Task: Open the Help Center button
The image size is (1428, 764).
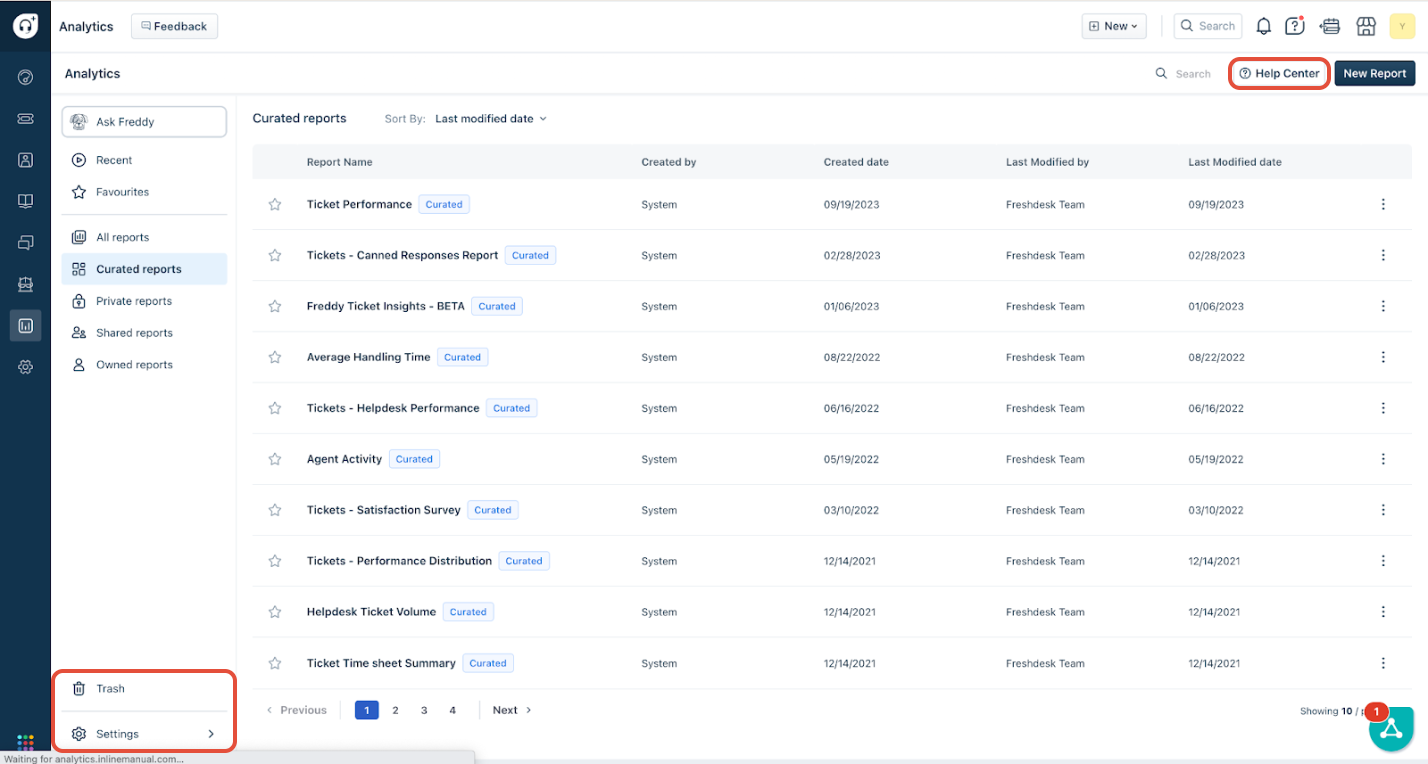Action: tap(1279, 74)
